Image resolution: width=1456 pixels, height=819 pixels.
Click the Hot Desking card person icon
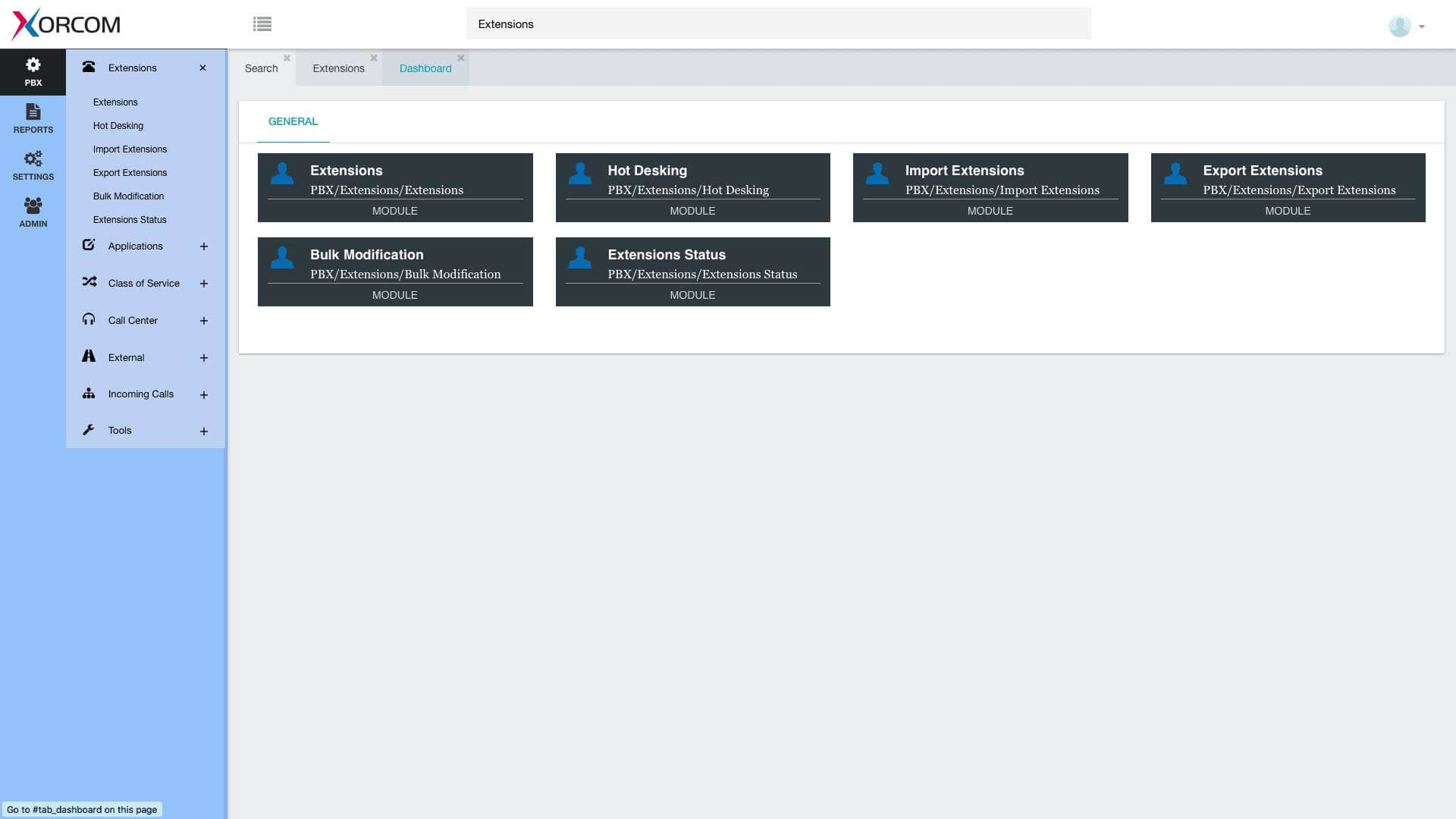579,174
